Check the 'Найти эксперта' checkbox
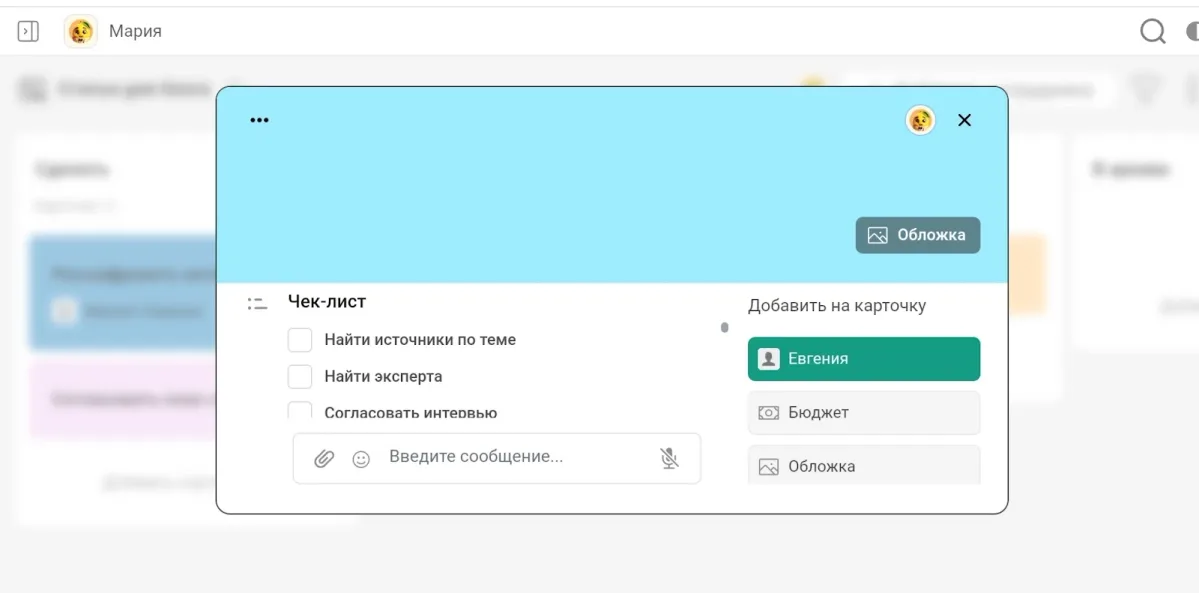This screenshot has width=1199, height=593. pos(300,377)
